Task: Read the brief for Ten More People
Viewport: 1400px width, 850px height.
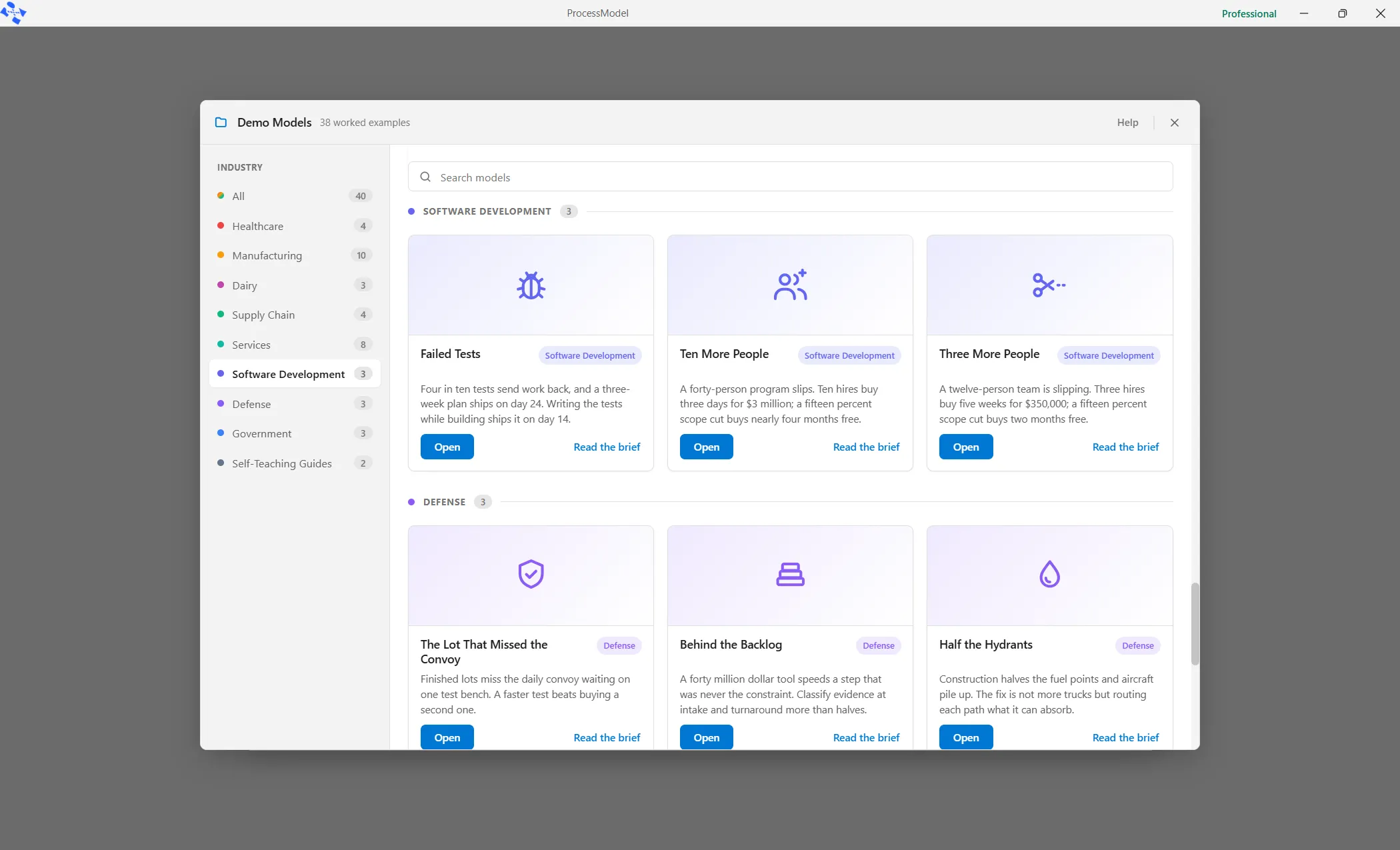Action: click(866, 447)
